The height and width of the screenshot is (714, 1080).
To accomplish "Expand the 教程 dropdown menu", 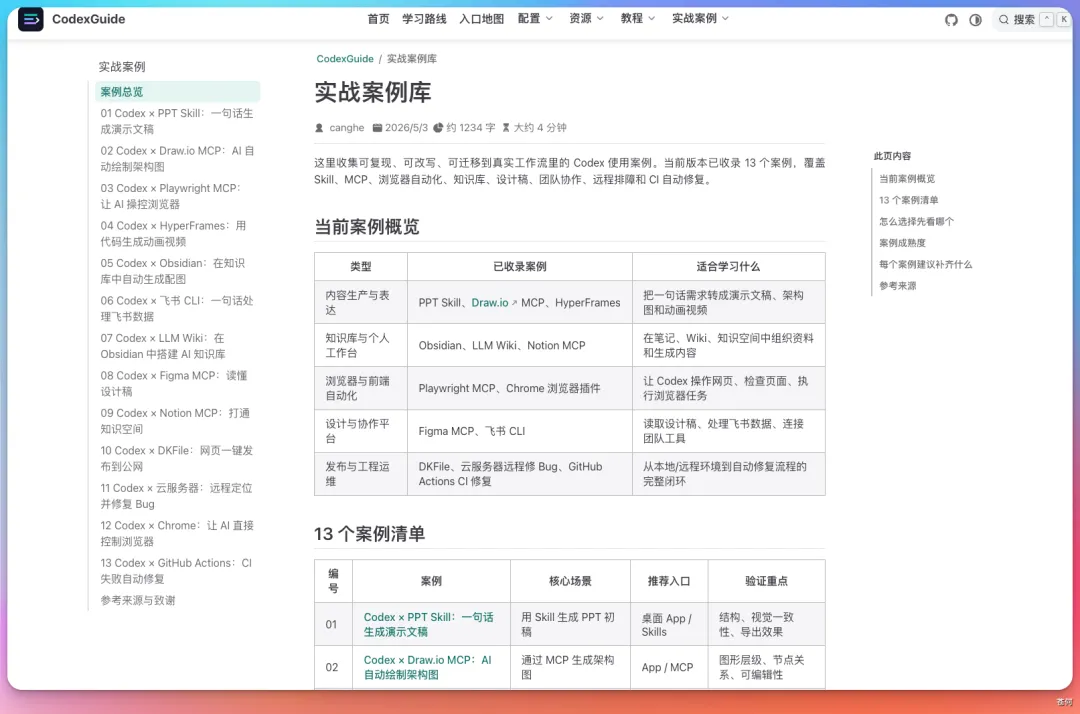I will point(638,19).
